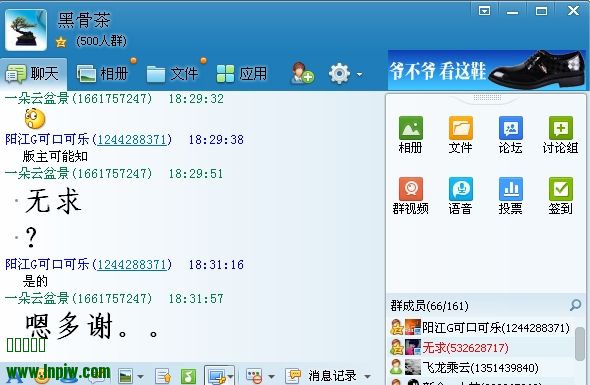
Task: Expand settings gear dropdown arrow
Action: [359, 75]
